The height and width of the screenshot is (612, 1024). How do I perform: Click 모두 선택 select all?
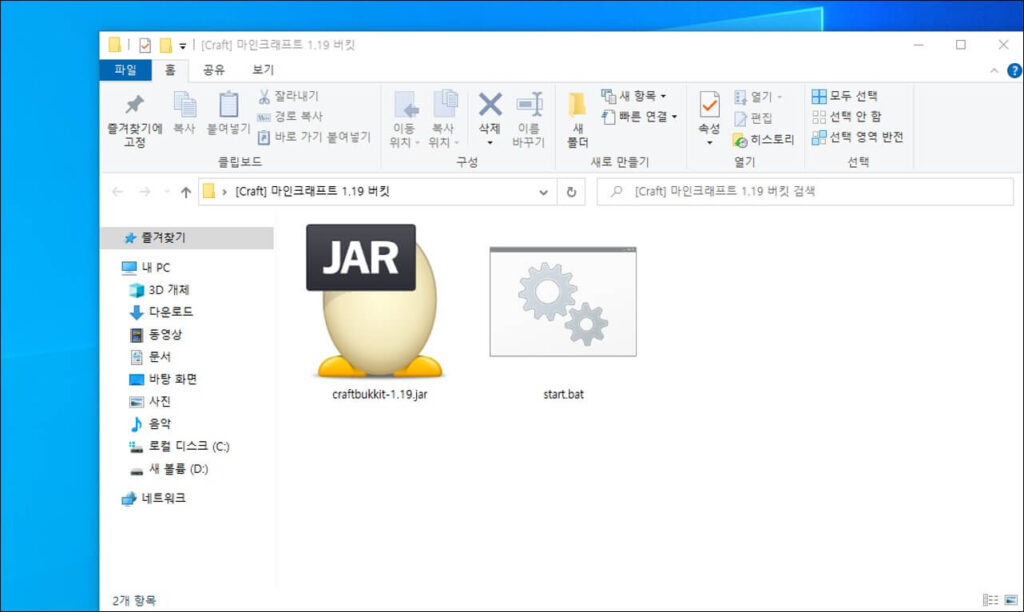click(844, 96)
